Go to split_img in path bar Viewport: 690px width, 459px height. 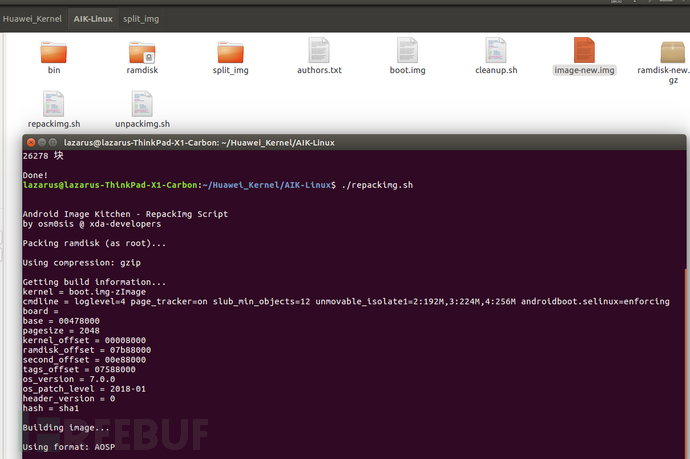pos(141,19)
